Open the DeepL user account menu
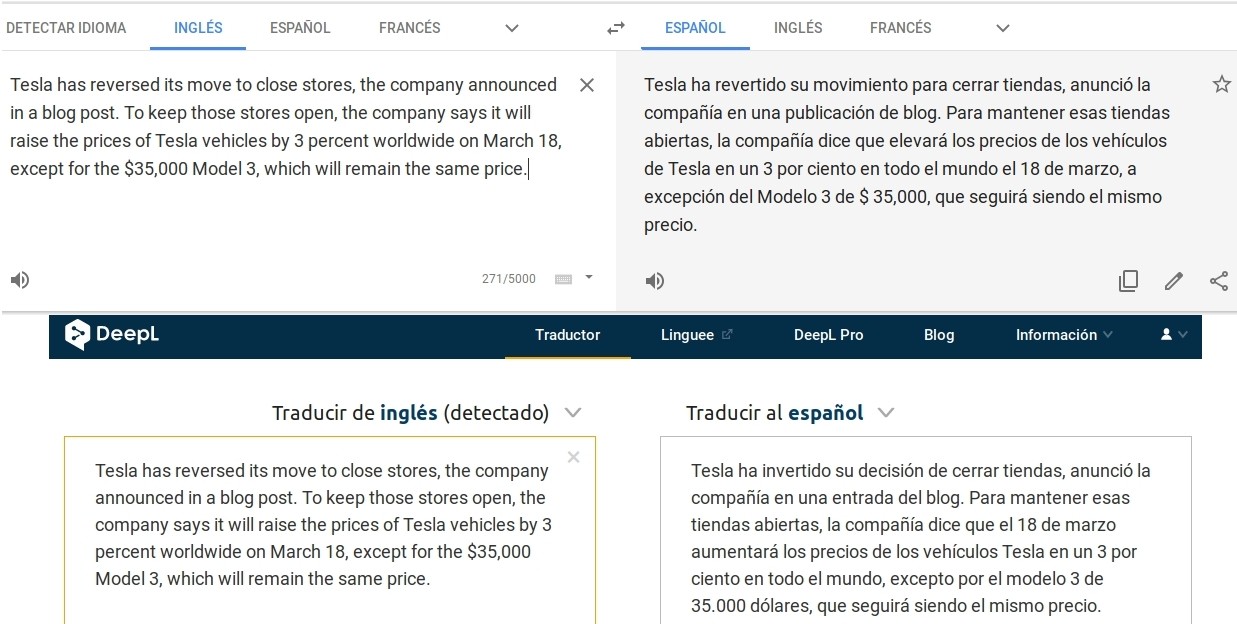The height and width of the screenshot is (624, 1237). [x=1174, y=335]
